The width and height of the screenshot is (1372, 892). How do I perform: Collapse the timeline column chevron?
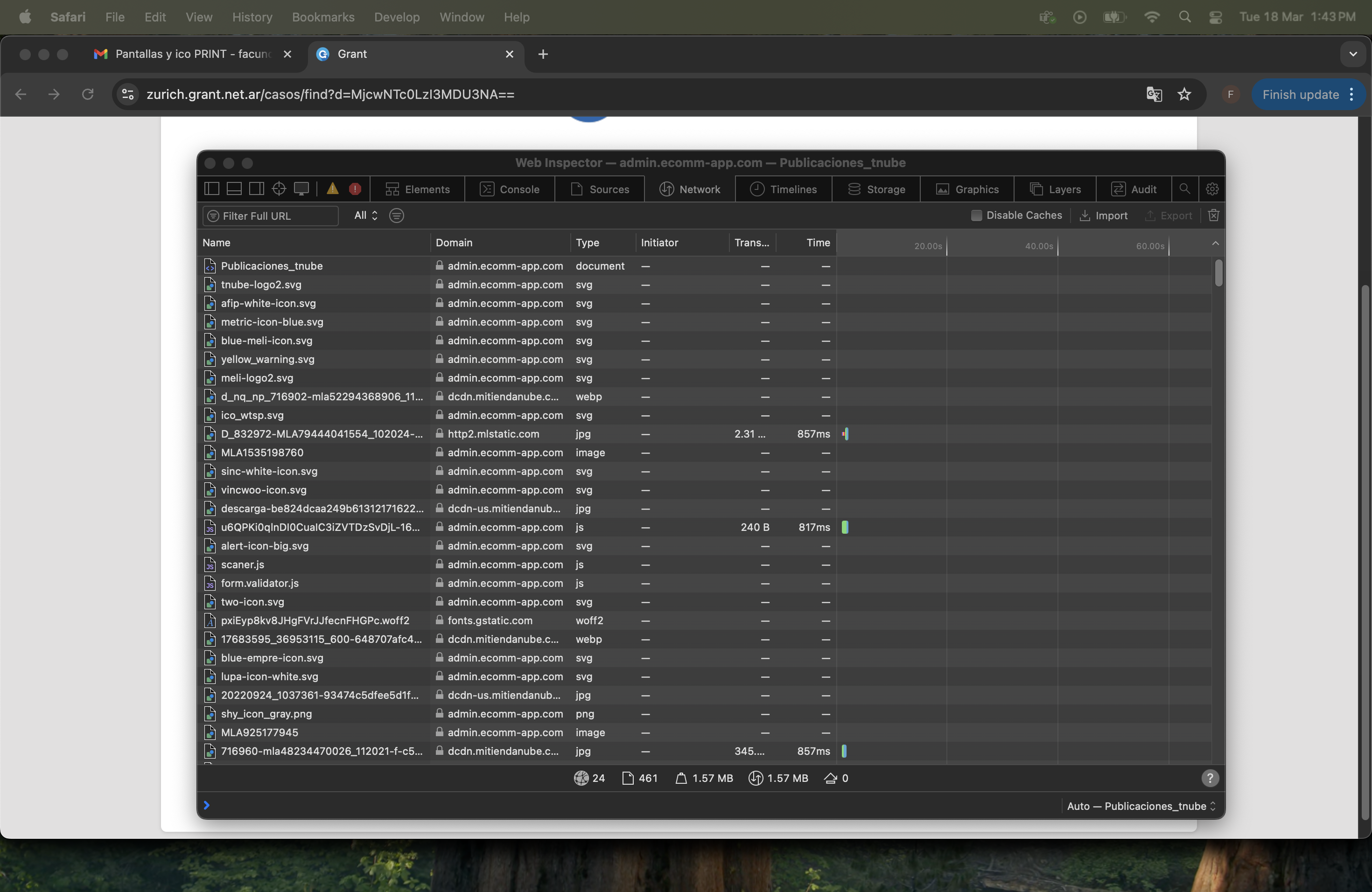point(1215,243)
